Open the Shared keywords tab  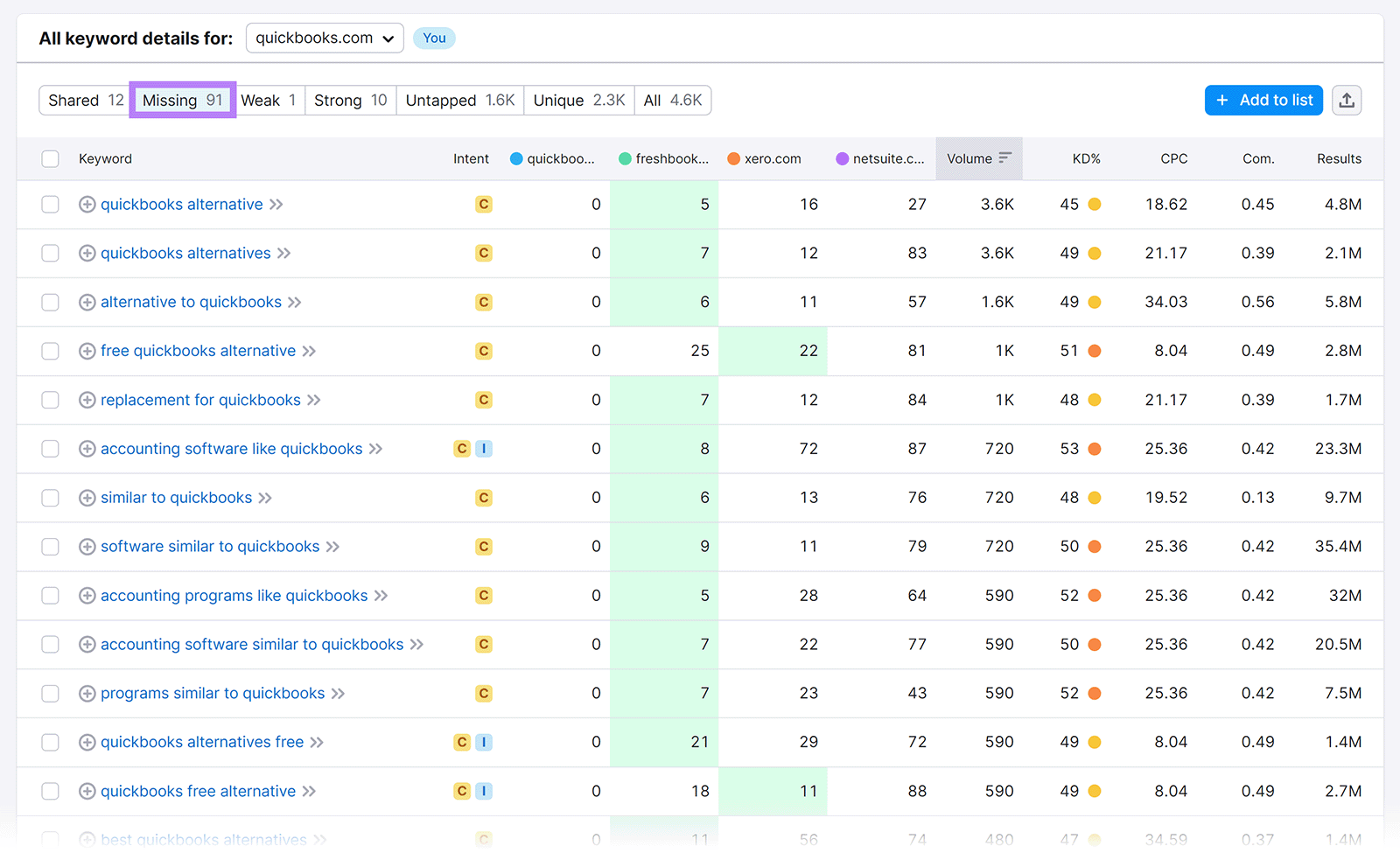[x=83, y=100]
